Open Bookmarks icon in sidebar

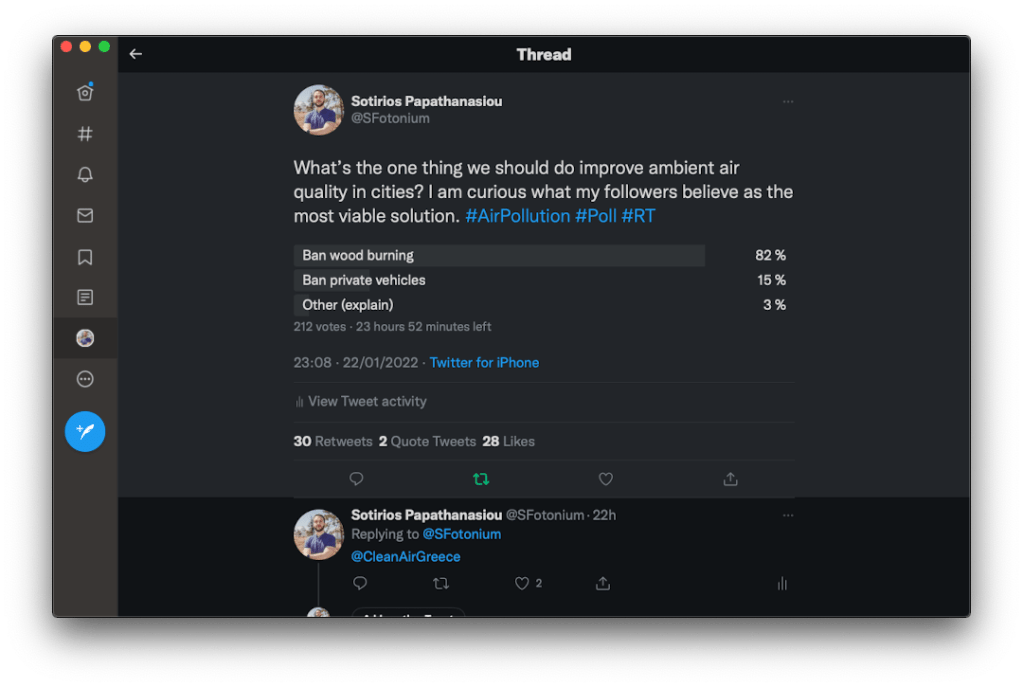point(85,257)
